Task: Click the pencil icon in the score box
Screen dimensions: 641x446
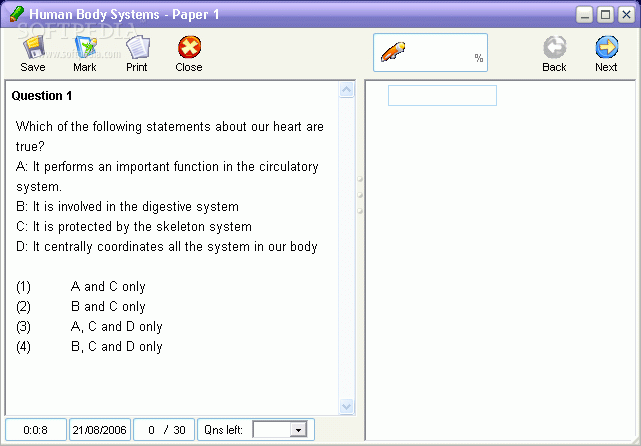Action: tap(393, 52)
